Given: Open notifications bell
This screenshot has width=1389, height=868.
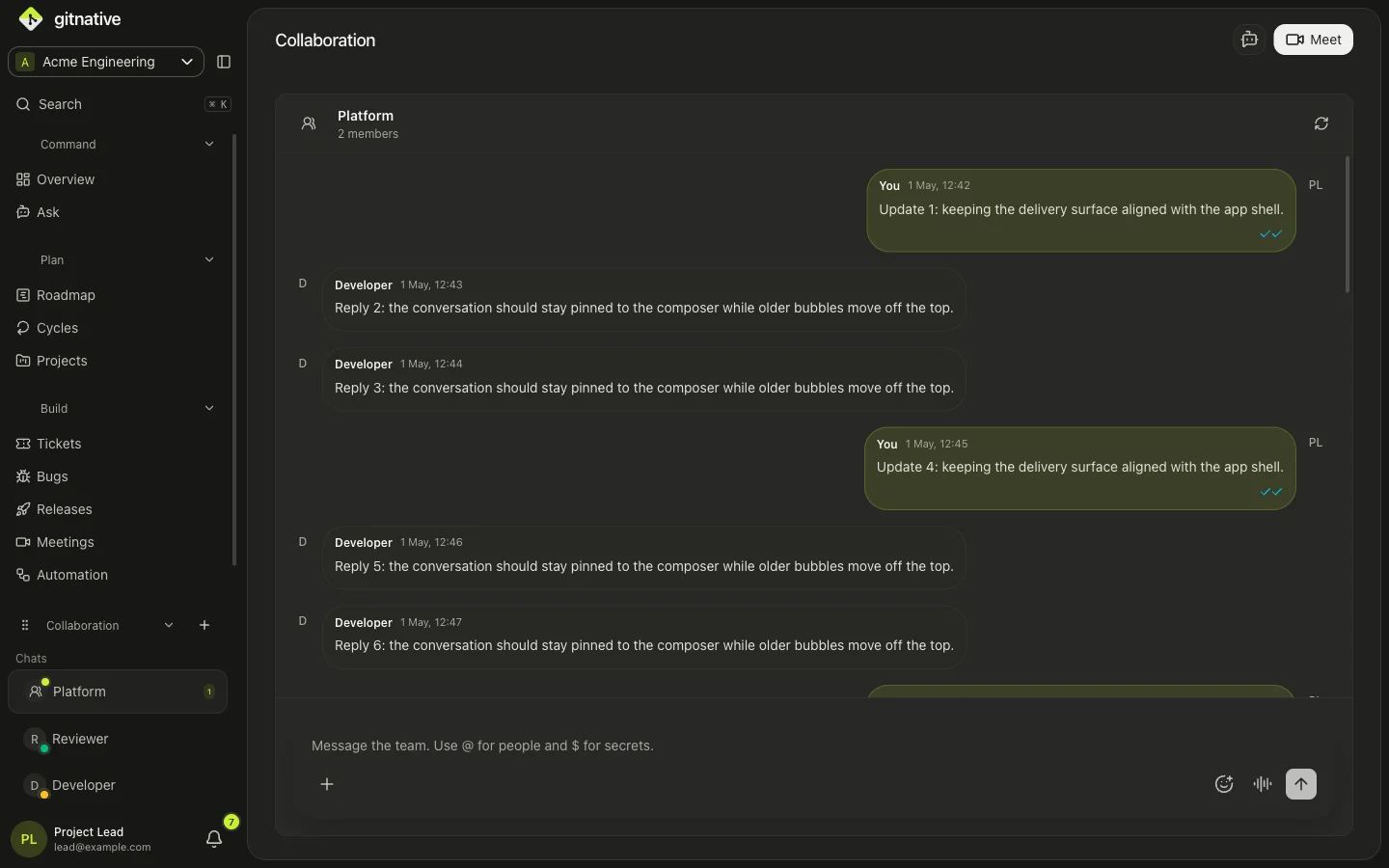Looking at the screenshot, I should (x=214, y=839).
